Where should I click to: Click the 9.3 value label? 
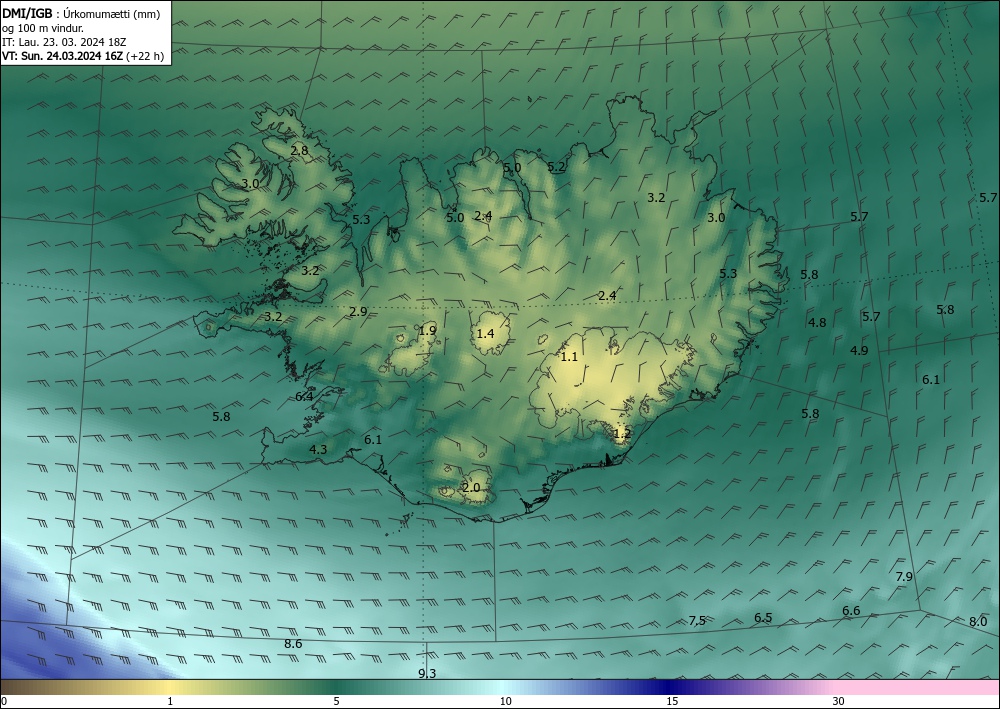pos(427,674)
